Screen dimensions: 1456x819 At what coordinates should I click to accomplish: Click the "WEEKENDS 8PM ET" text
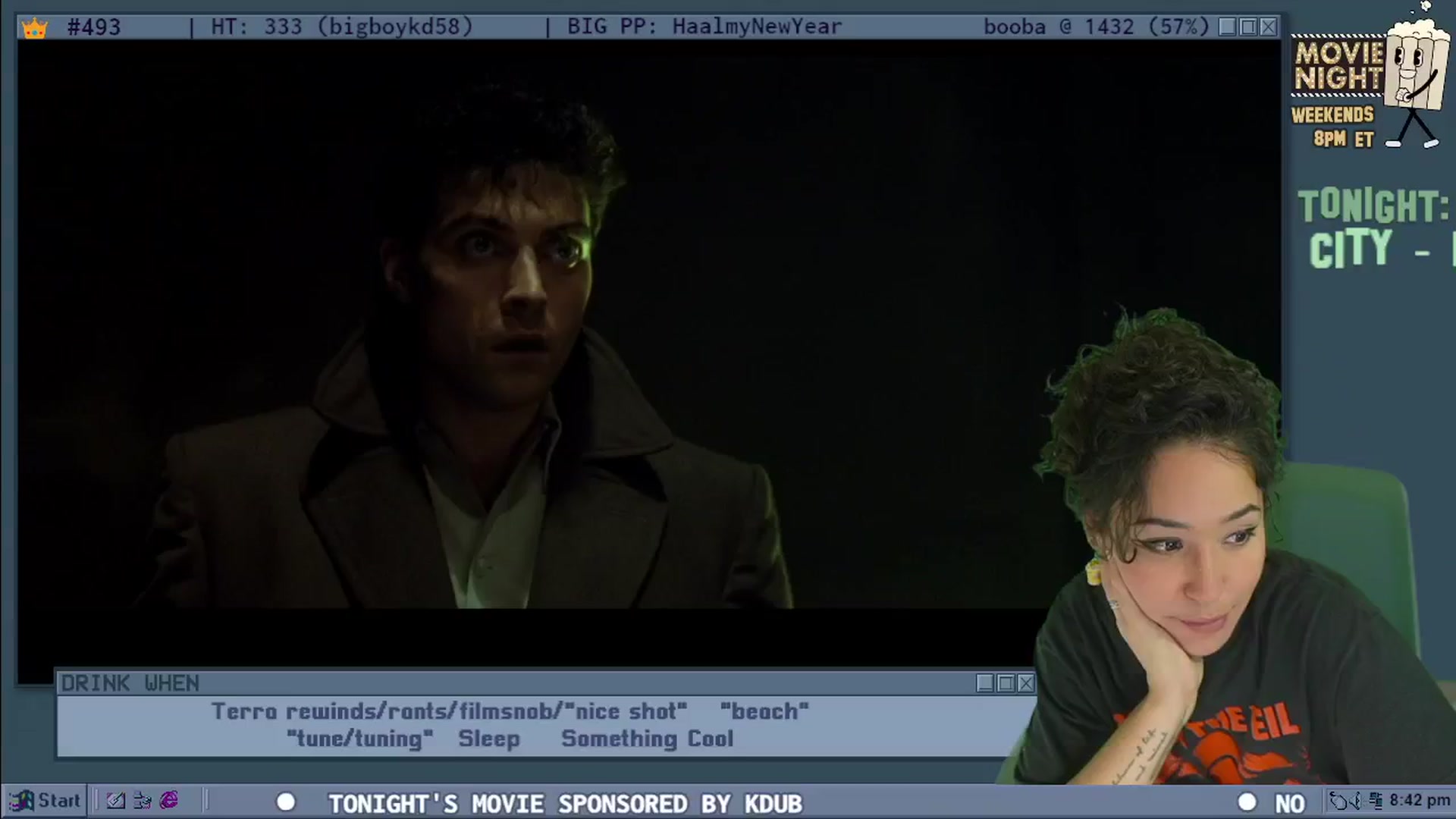1333,127
